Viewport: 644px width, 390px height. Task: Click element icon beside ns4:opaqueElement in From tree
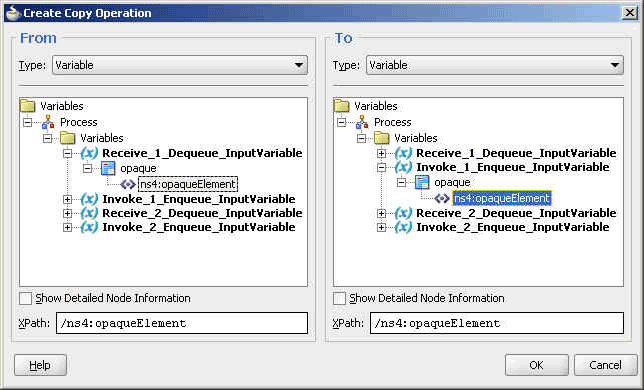coord(128,184)
